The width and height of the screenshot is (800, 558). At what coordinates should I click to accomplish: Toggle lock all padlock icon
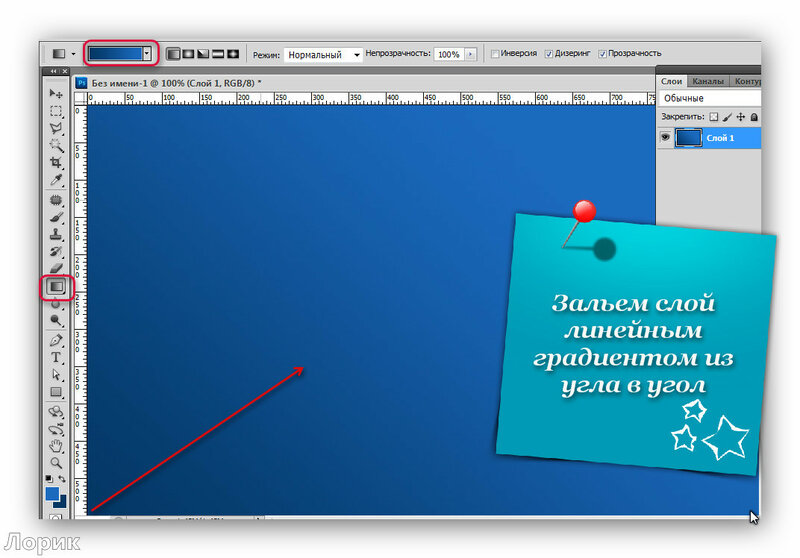[754, 117]
